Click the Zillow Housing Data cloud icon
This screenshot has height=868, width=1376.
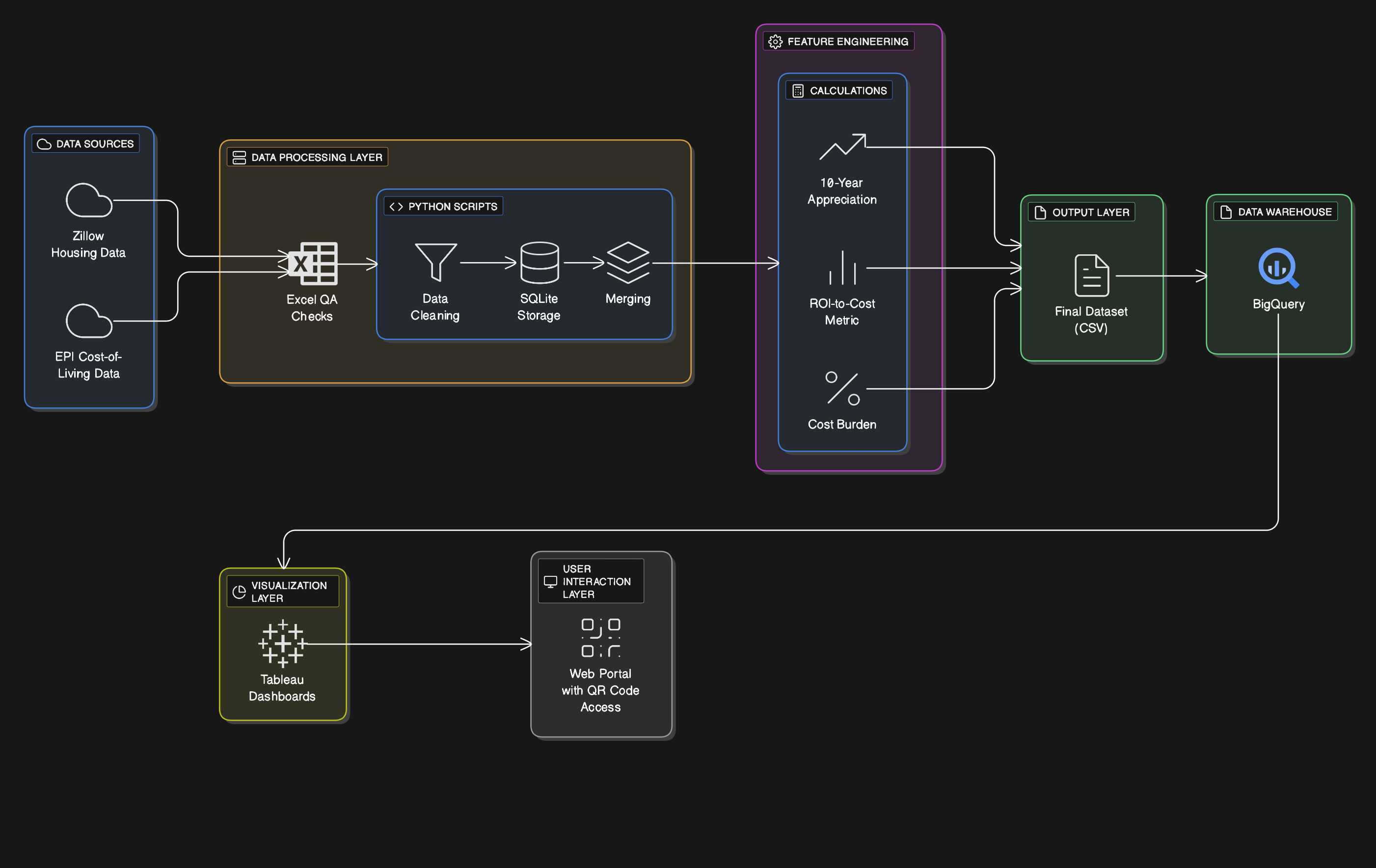point(89,200)
